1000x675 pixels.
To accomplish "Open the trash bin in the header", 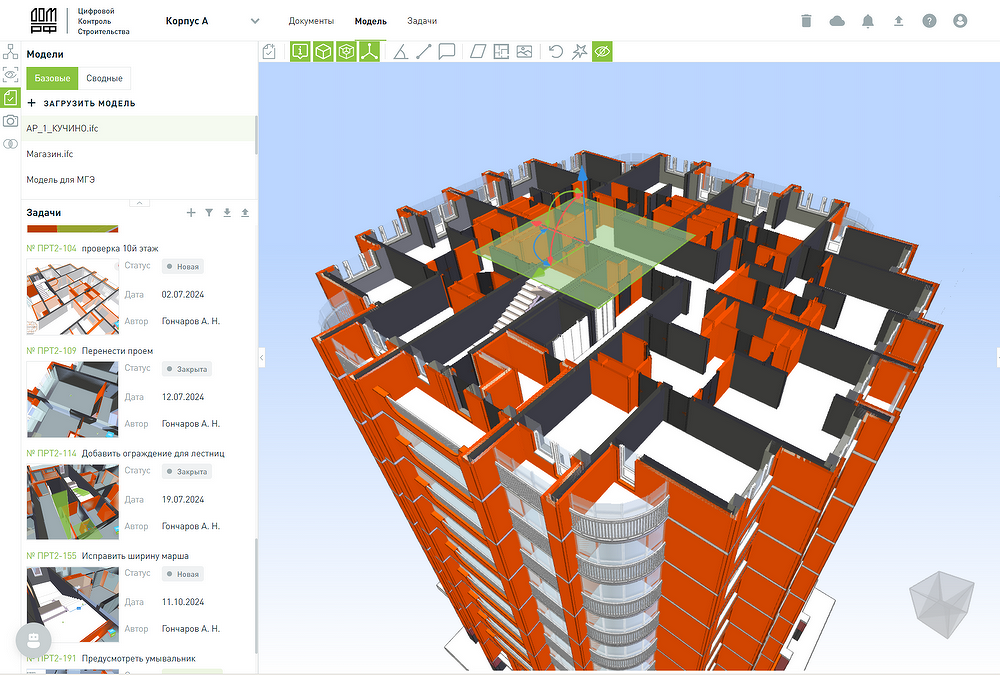I will pos(806,21).
